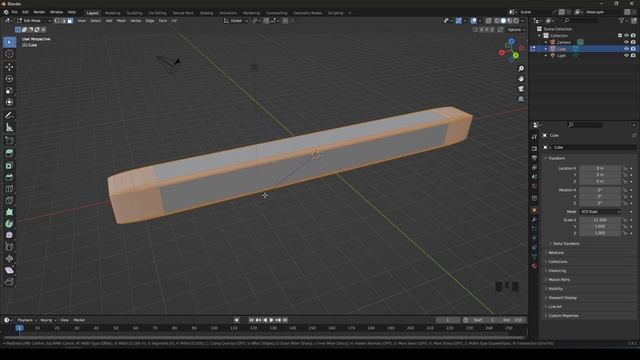
Task: Select the Annotate pencil tool
Action: [x=9, y=116]
